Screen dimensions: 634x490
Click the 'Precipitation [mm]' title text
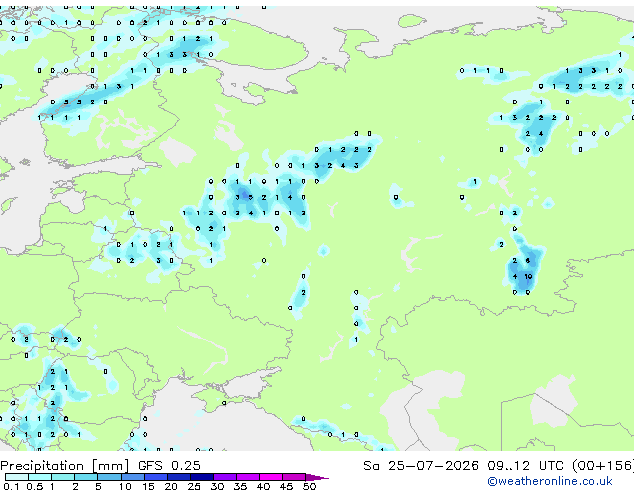[65, 466]
